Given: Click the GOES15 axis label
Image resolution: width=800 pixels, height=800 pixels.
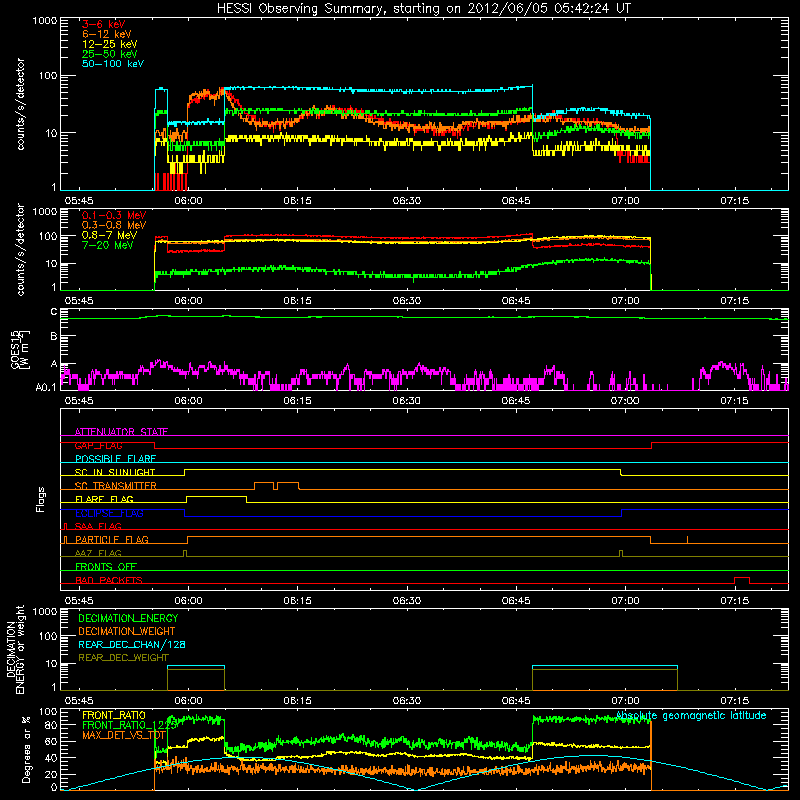Looking at the screenshot, I should [20, 350].
